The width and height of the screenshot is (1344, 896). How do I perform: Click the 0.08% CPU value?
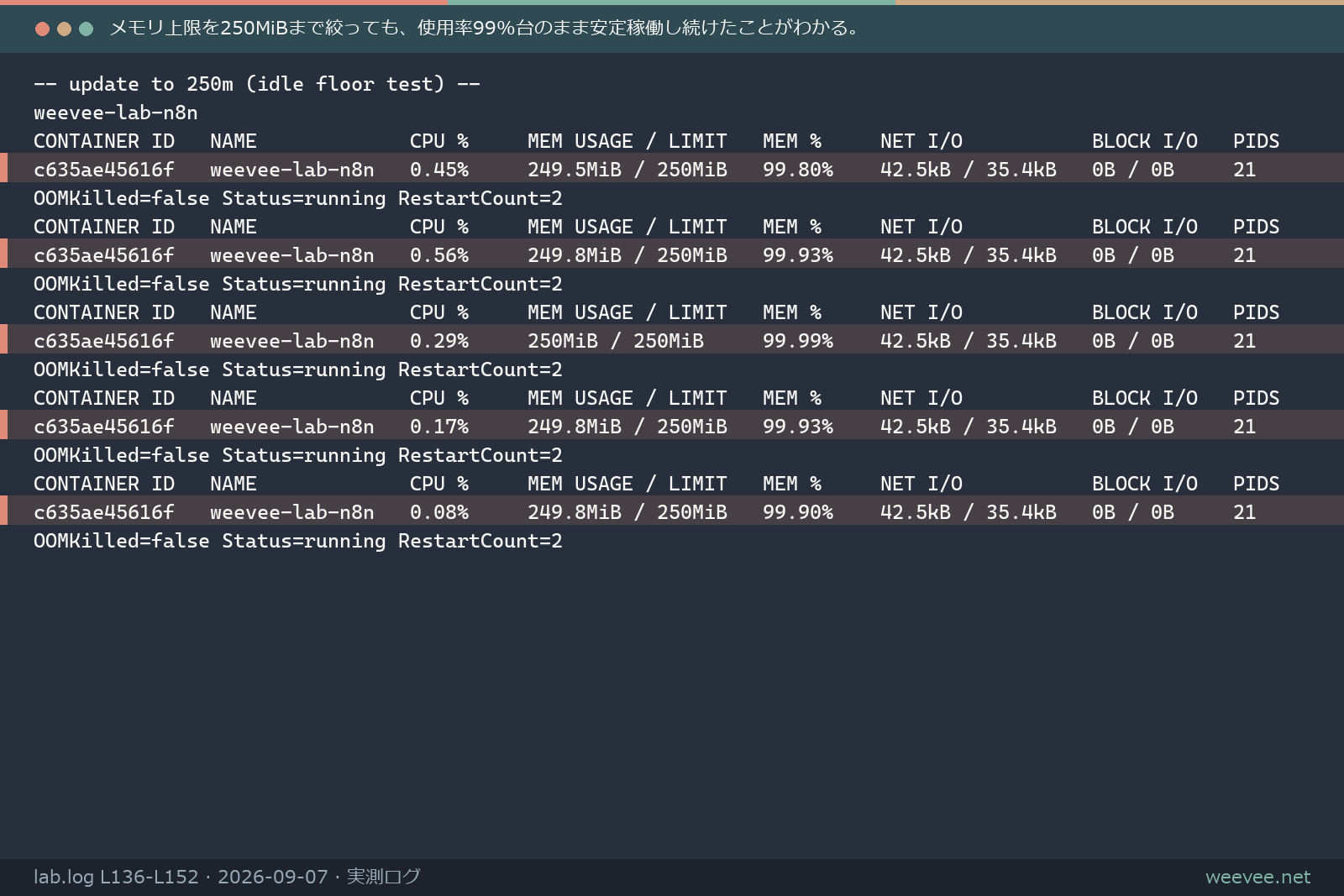point(439,512)
